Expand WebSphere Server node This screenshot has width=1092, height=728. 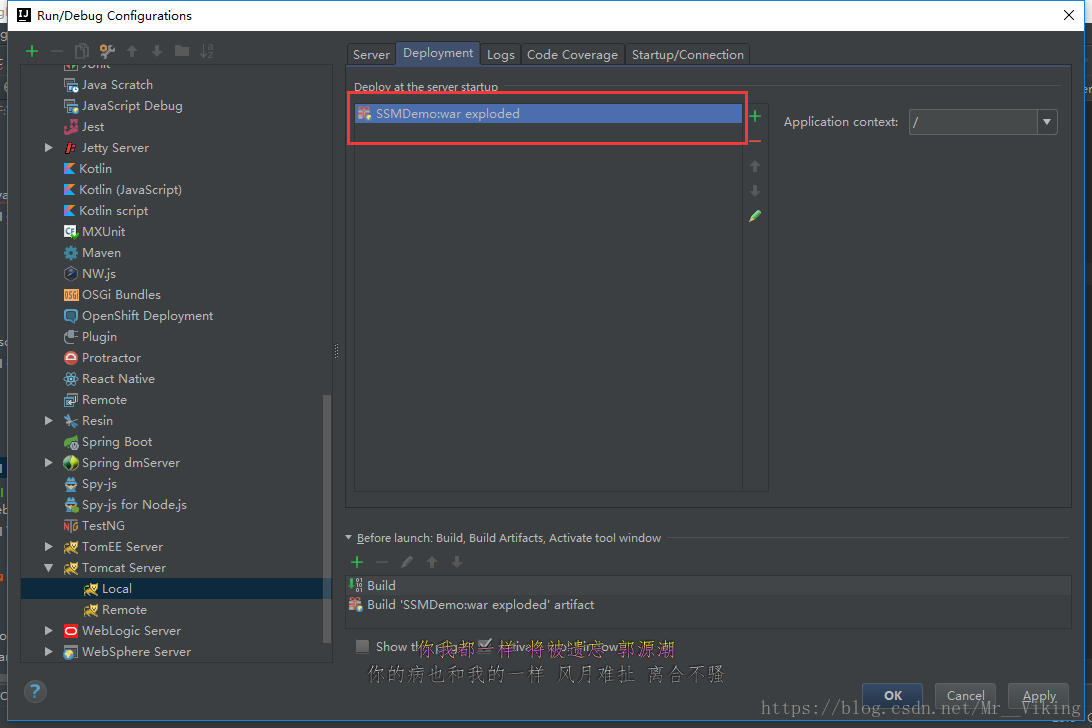point(48,651)
